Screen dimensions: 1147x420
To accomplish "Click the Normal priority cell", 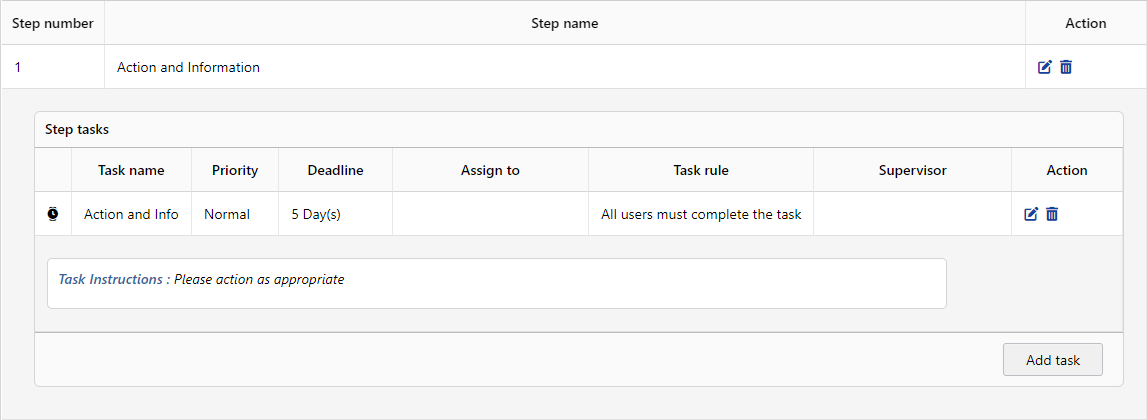I will [227, 214].
